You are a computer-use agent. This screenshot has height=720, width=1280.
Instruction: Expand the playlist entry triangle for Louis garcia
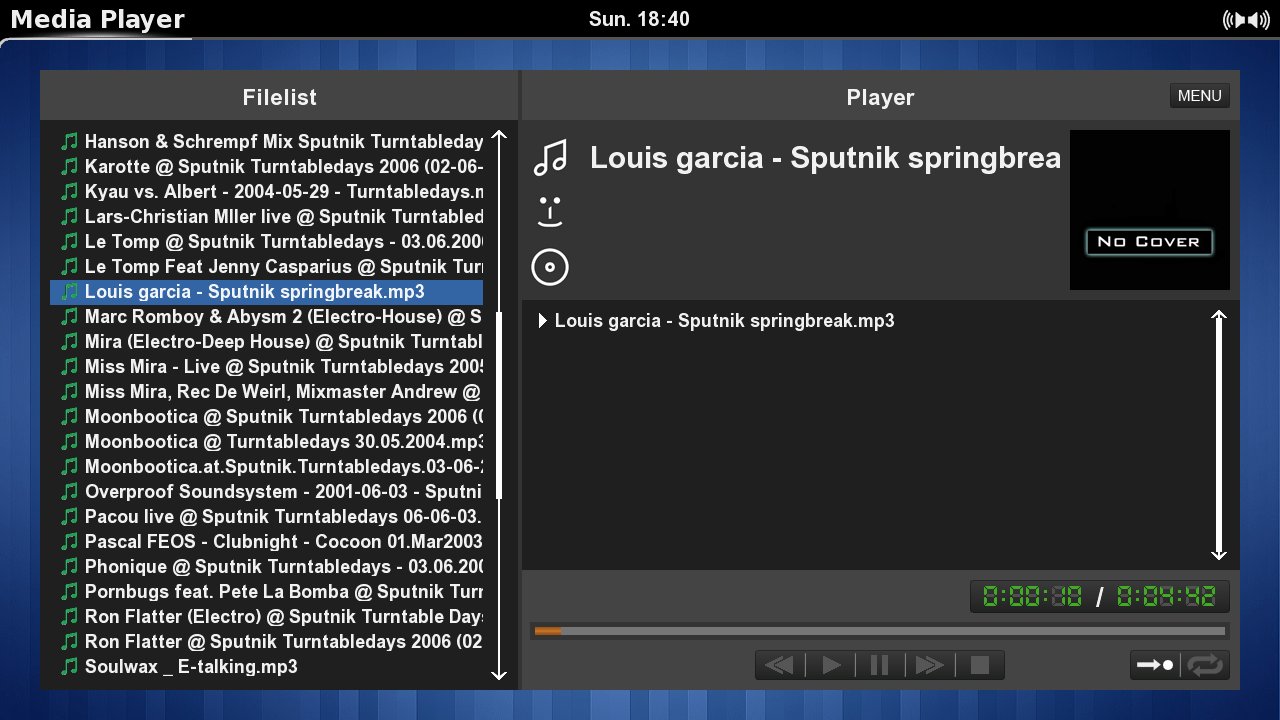[543, 321]
